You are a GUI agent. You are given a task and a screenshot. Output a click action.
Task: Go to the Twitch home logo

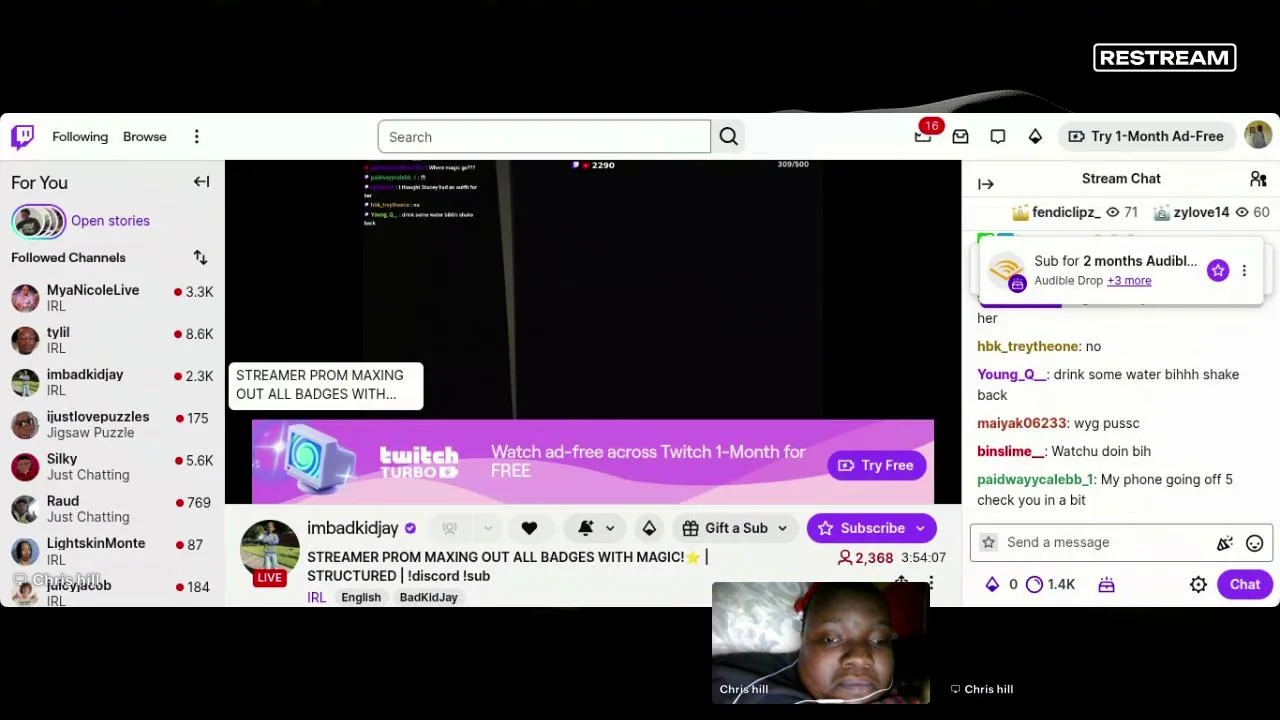click(22, 136)
